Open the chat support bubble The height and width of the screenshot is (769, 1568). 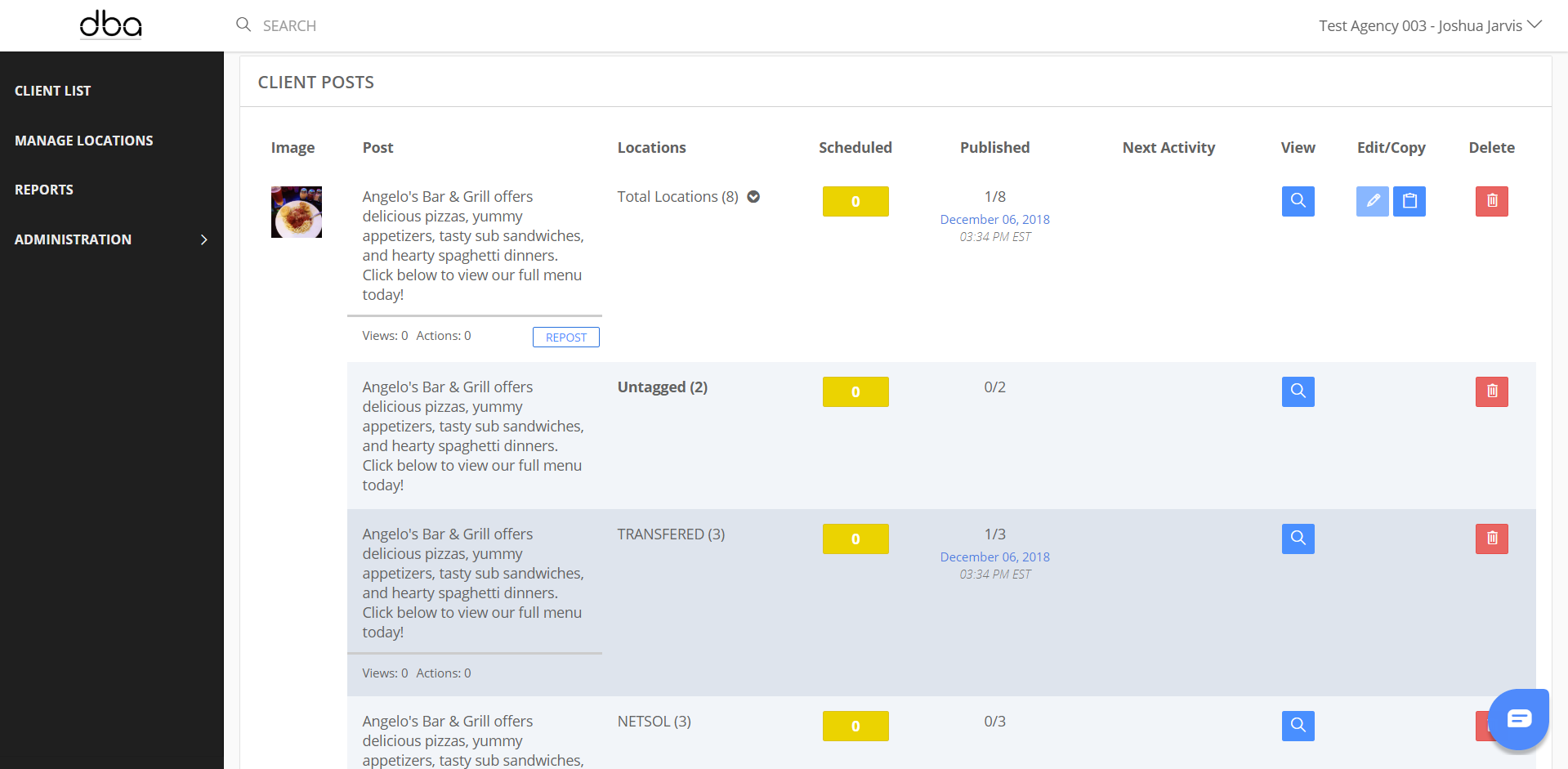coord(1518,719)
